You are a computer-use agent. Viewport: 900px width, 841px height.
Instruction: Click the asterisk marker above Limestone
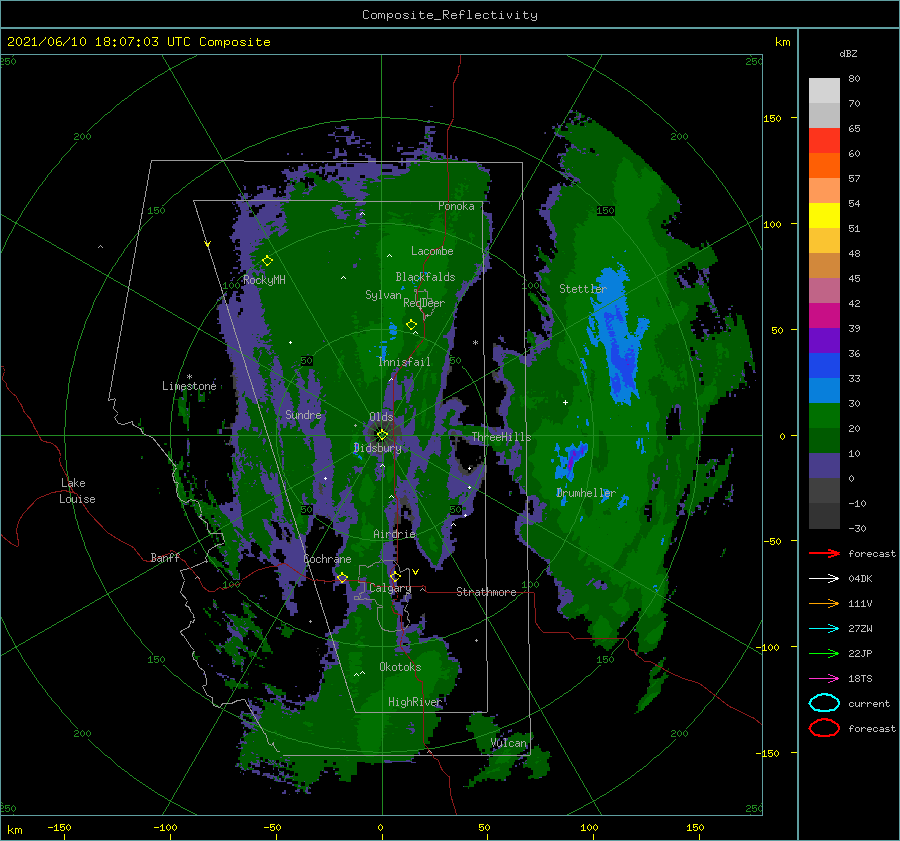tap(189, 377)
